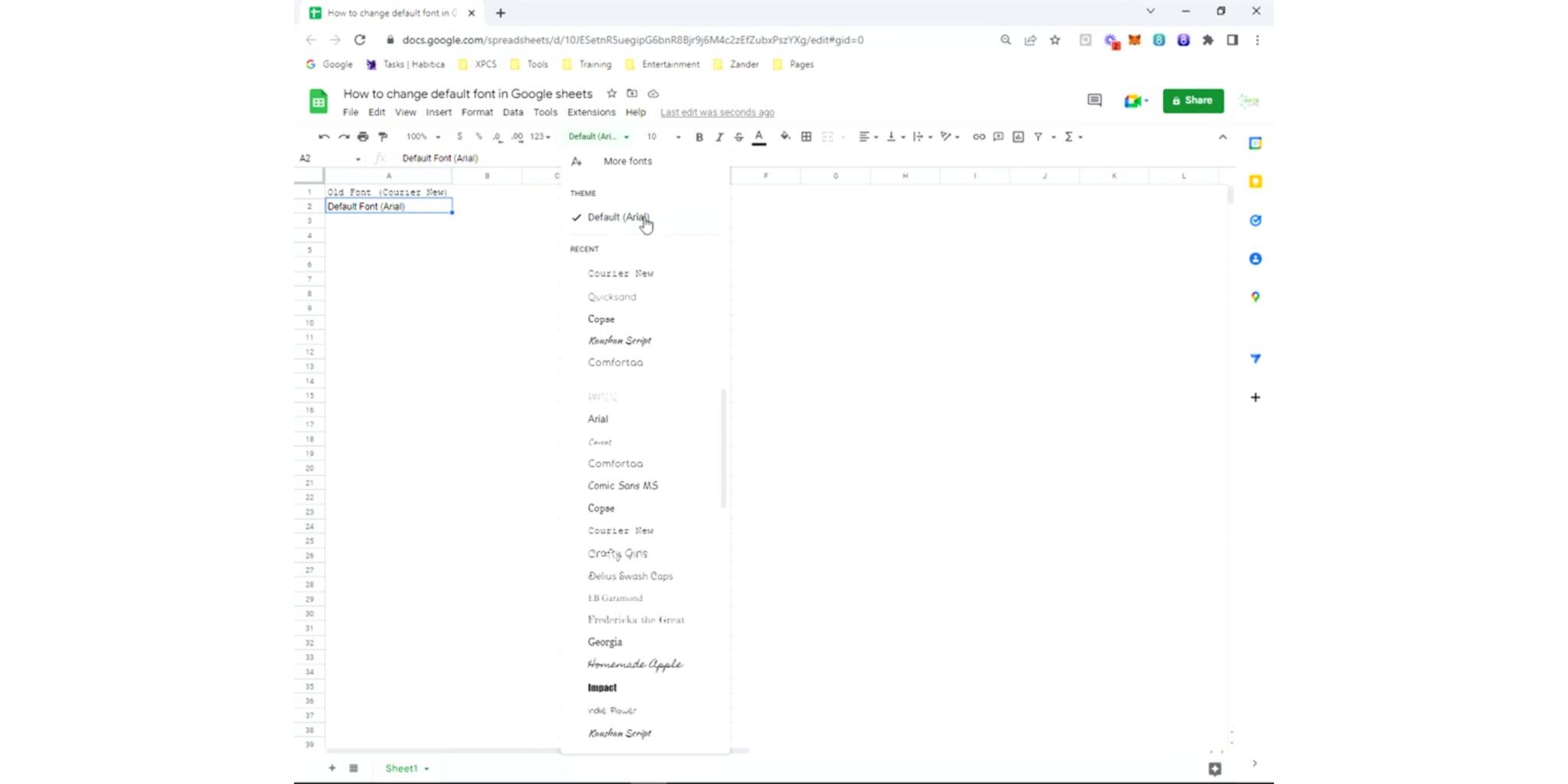Open comment history
Viewport: 1568px width, 784px height.
tap(1094, 100)
